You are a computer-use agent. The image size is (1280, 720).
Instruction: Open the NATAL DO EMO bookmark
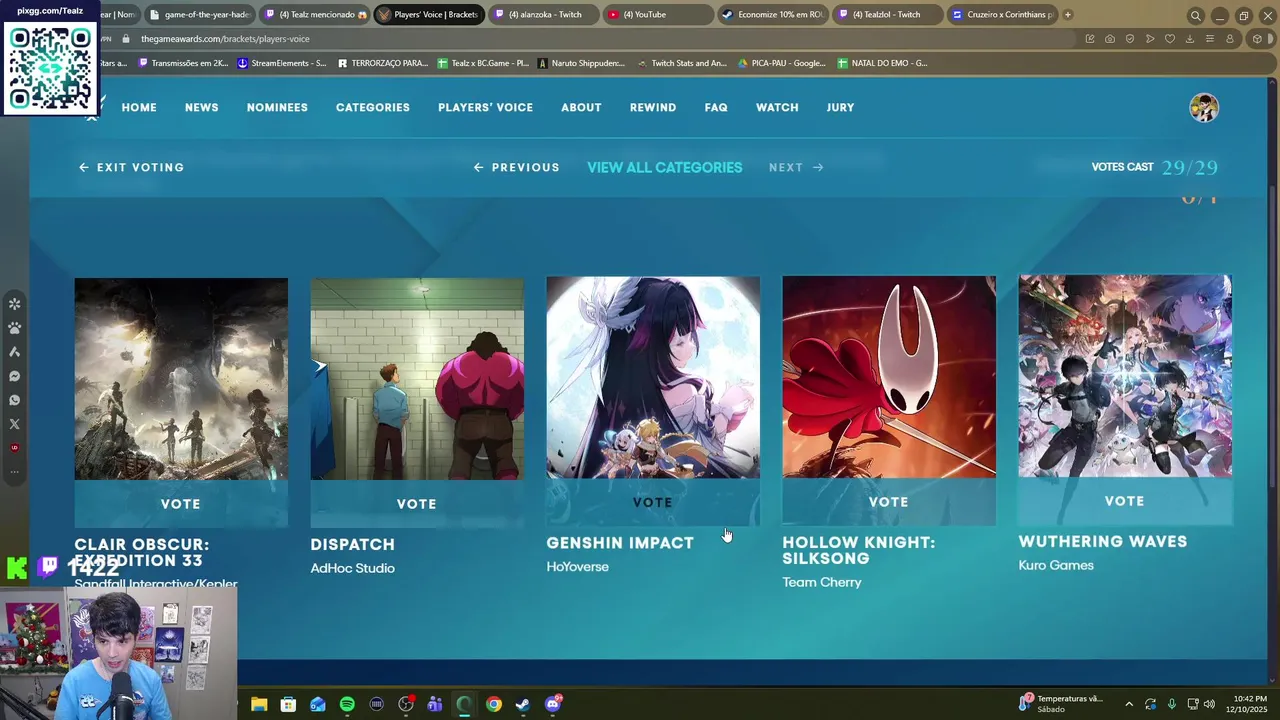click(882, 63)
